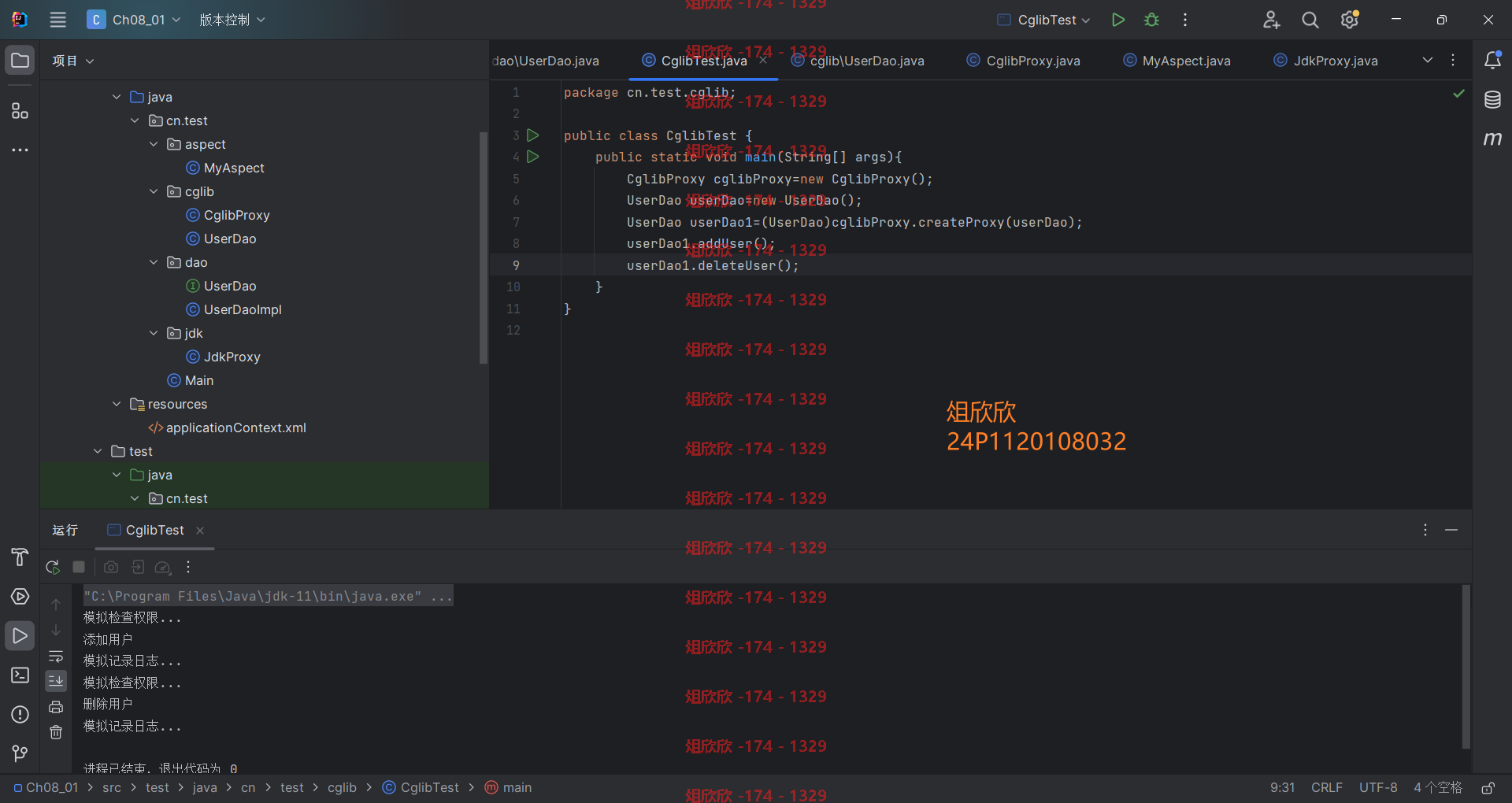Open the code with me user icon
Screen dimensions: 1512x803
1271,20
